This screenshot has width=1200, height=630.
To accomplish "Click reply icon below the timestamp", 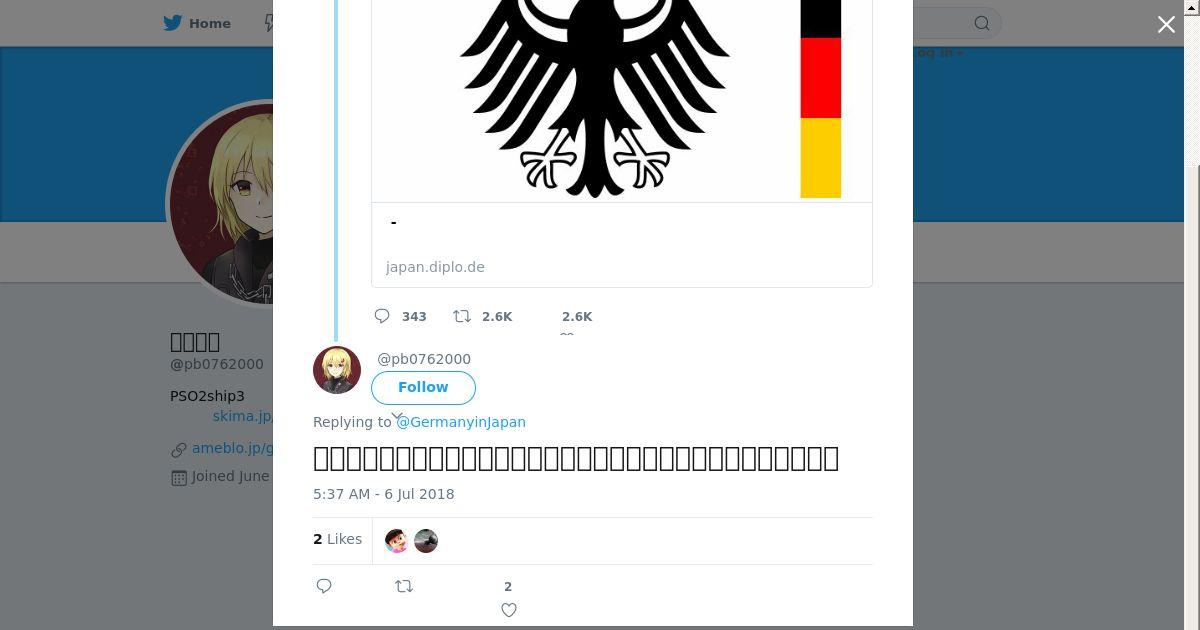I will (x=324, y=586).
